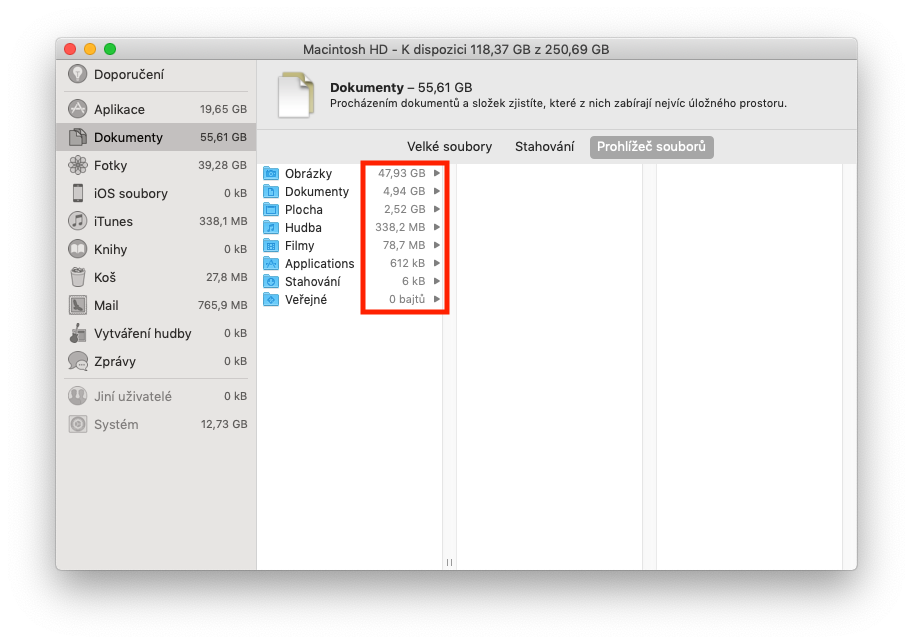Expand the Stahování 6 kB folder arrow
Screen dimensions: 913x644
437,281
